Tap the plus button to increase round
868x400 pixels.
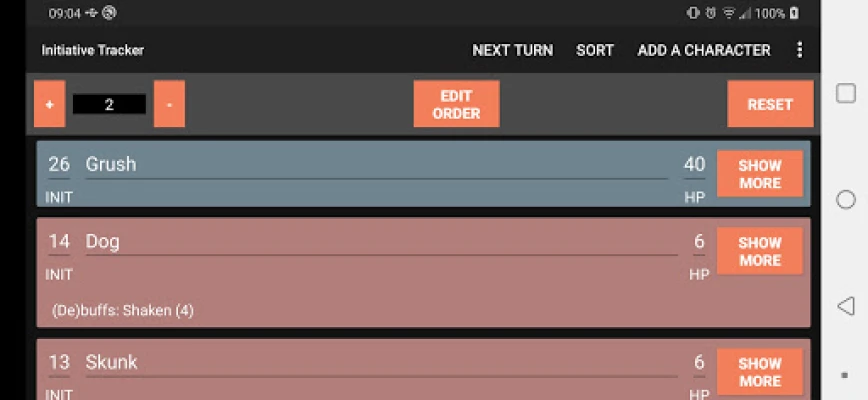pos(49,104)
